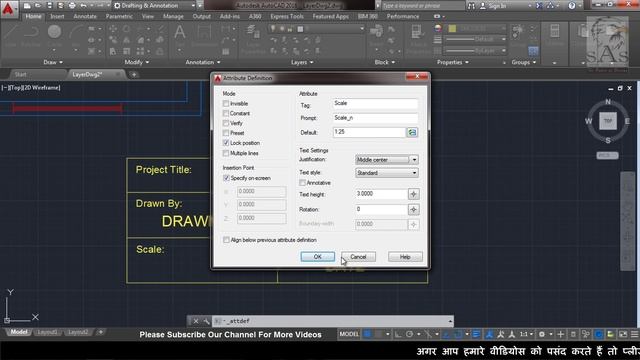Toggle the Verify mode checkbox
The image size is (640, 360).
tap(226, 123)
